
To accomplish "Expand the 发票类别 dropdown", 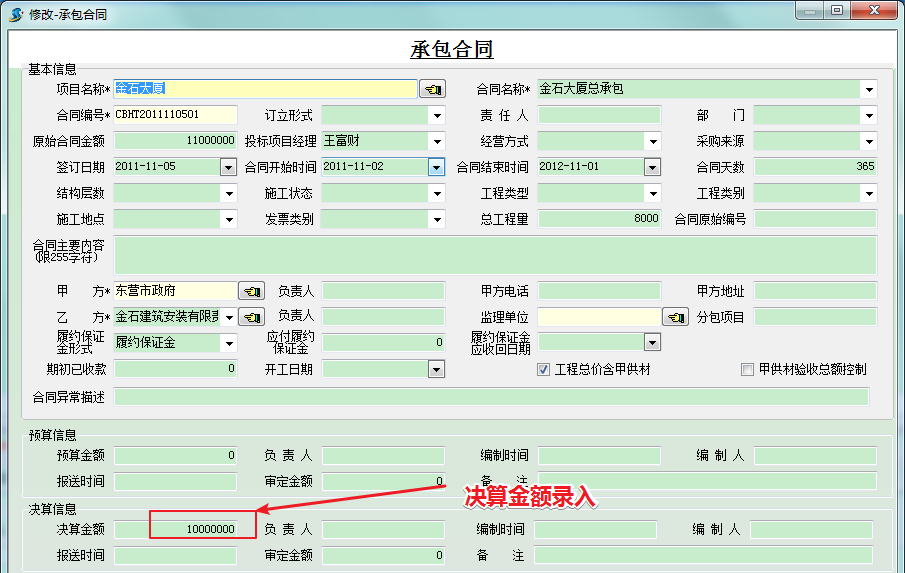I will (x=437, y=219).
